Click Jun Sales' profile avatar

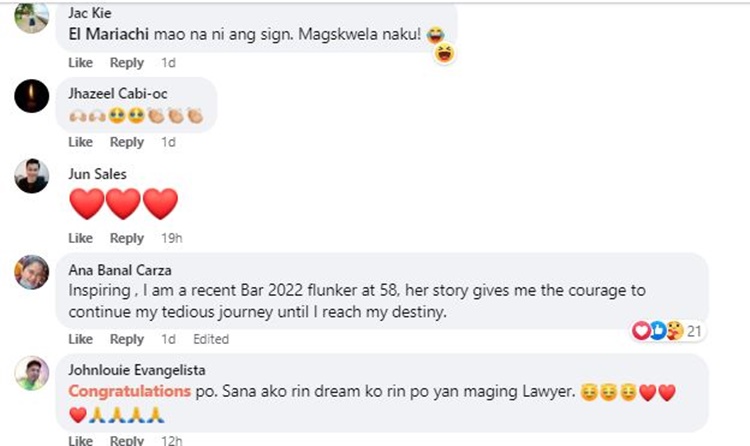coord(32,176)
